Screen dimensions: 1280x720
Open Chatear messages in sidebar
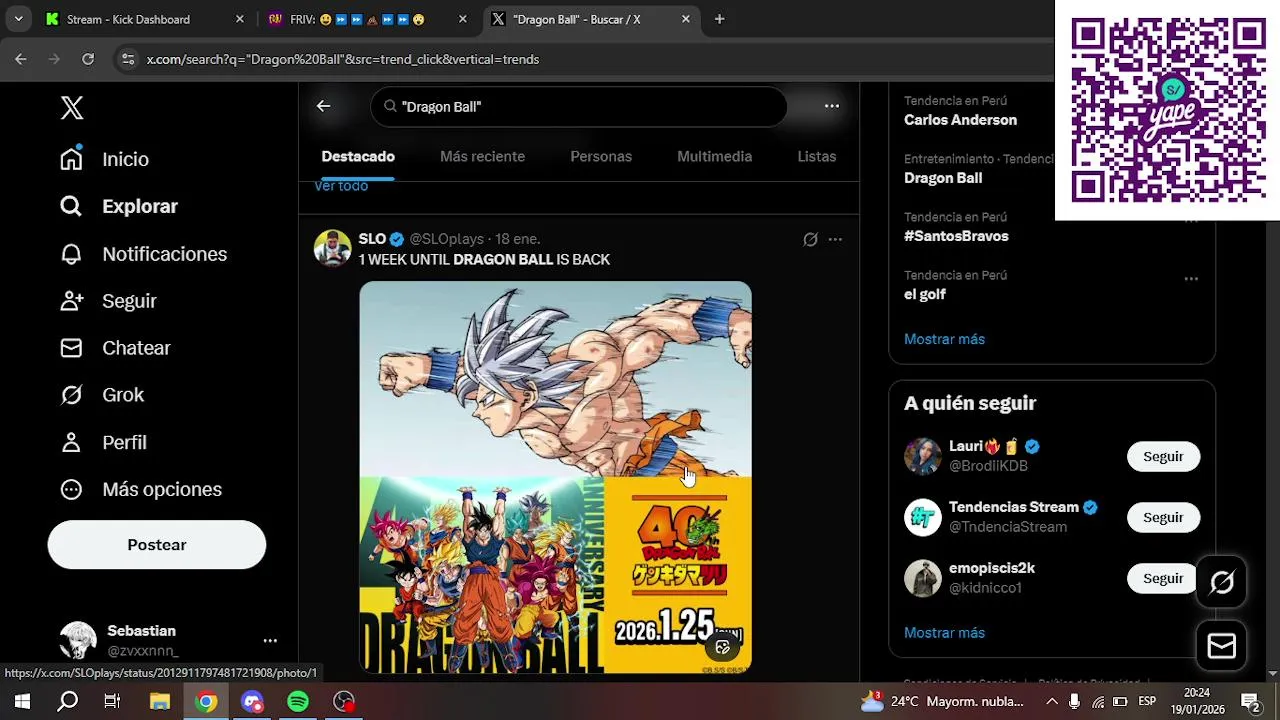(x=115, y=348)
